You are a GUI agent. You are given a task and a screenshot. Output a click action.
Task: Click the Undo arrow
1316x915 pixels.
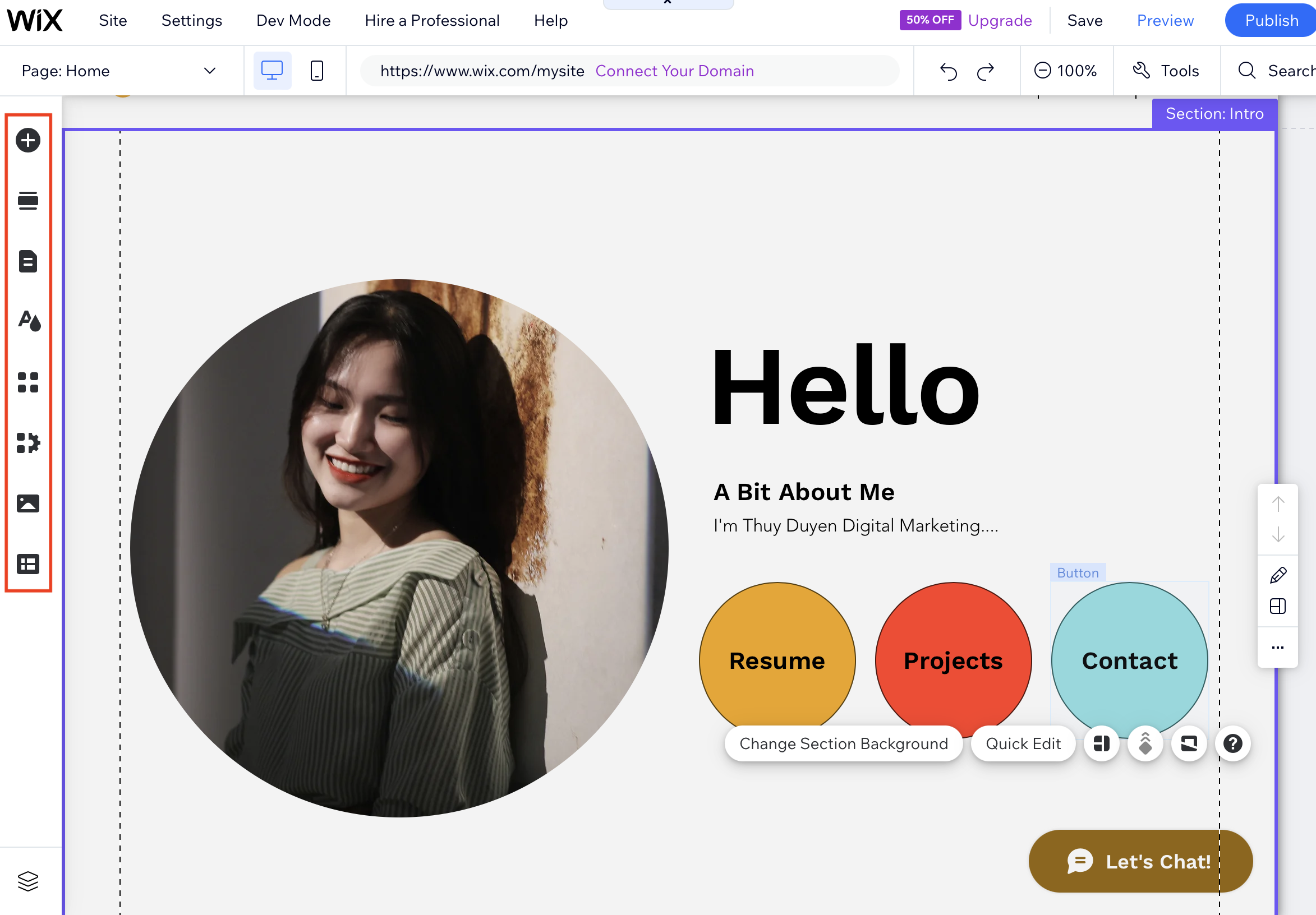coord(949,71)
